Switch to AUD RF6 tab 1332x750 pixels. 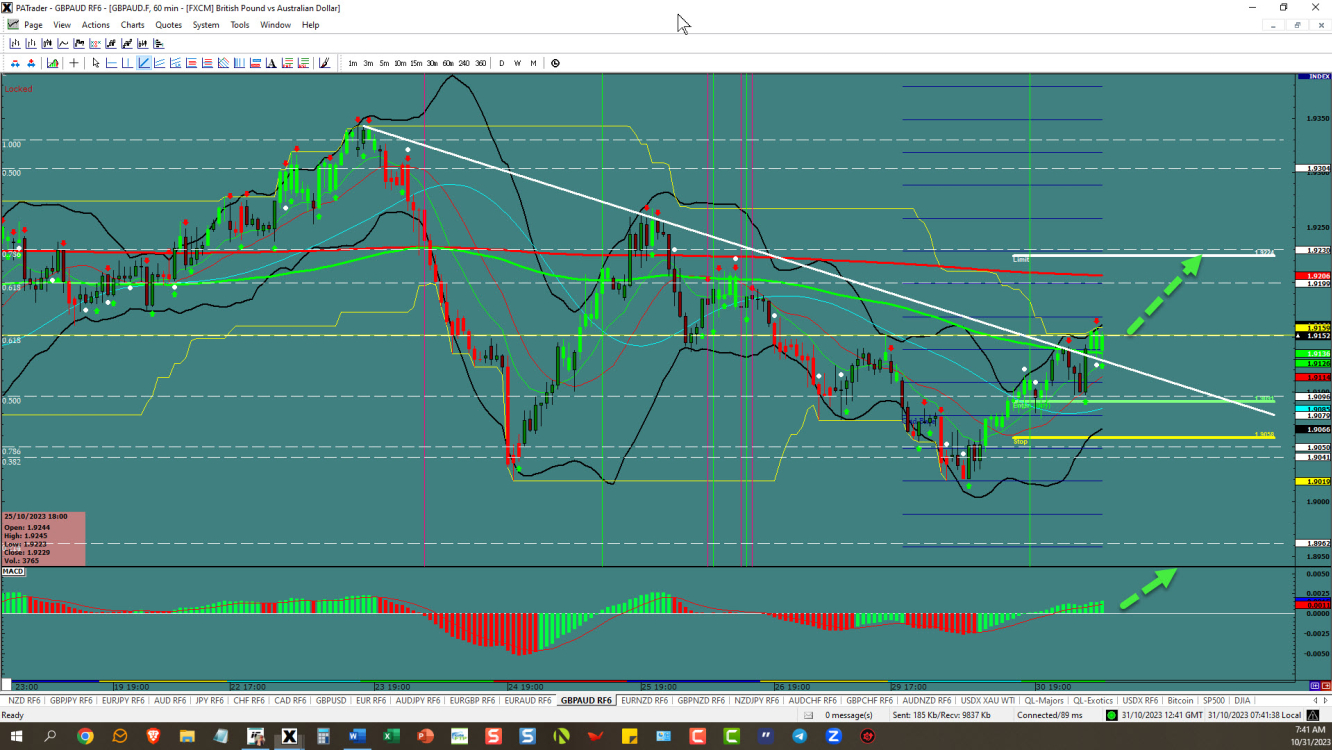170,700
